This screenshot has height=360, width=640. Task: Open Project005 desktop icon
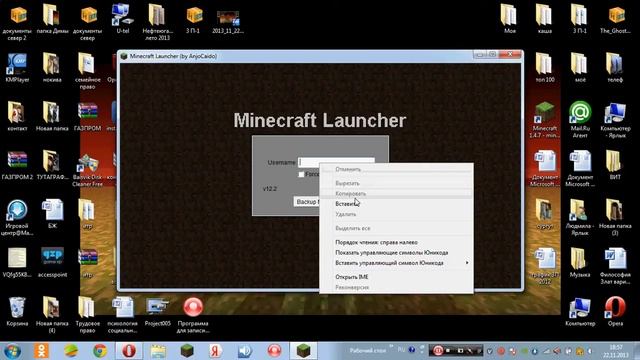(x=158, y=312)
